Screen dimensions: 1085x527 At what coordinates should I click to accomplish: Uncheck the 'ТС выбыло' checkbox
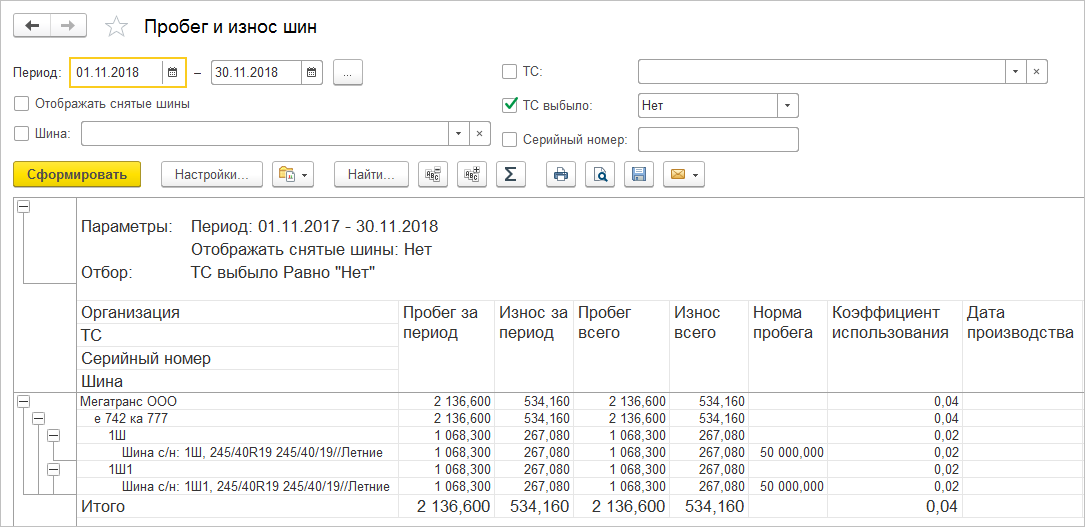pos(509,104)
